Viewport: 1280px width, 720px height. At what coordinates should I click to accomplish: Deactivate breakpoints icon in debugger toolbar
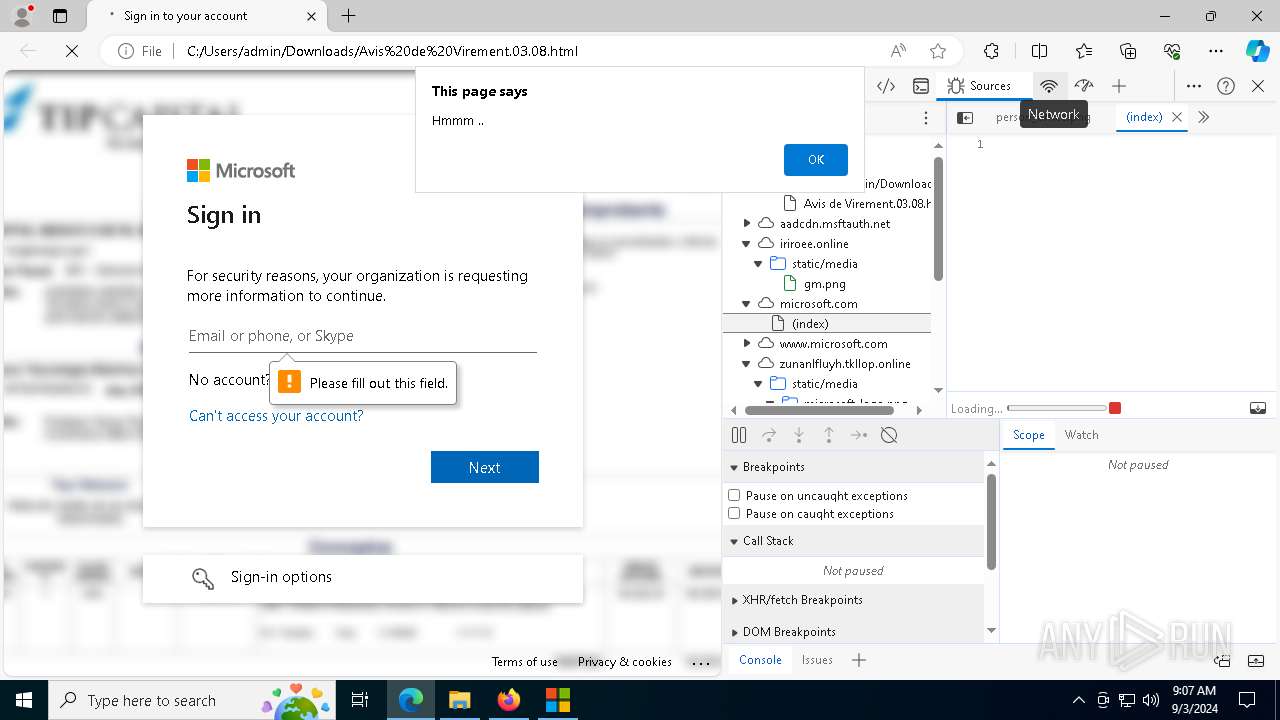click(889, 435)
